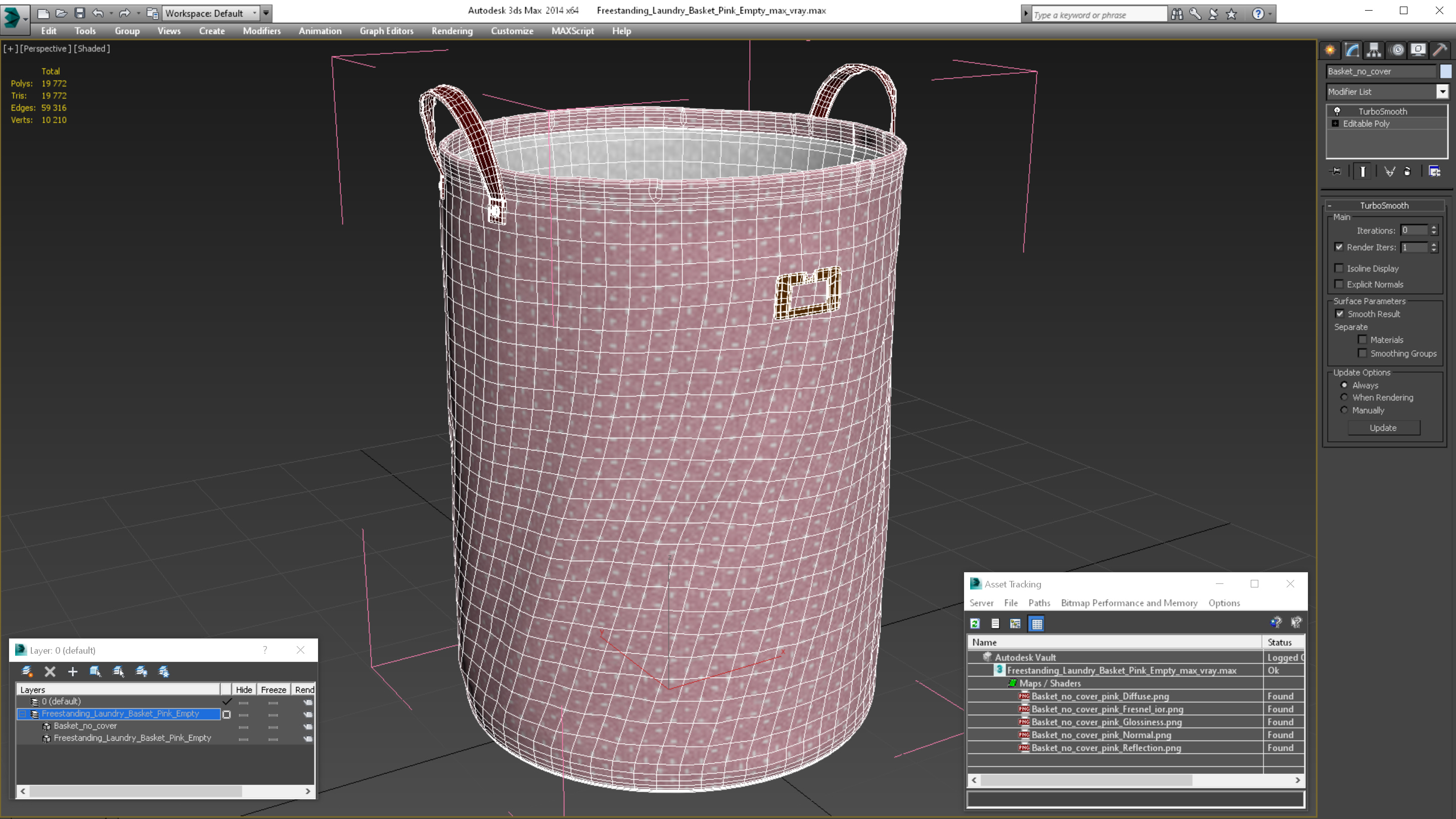Click Refresh icon in Asset Tracking
Image resolution: width=1456 pixels, height=819 pixels.
(975, 623)
